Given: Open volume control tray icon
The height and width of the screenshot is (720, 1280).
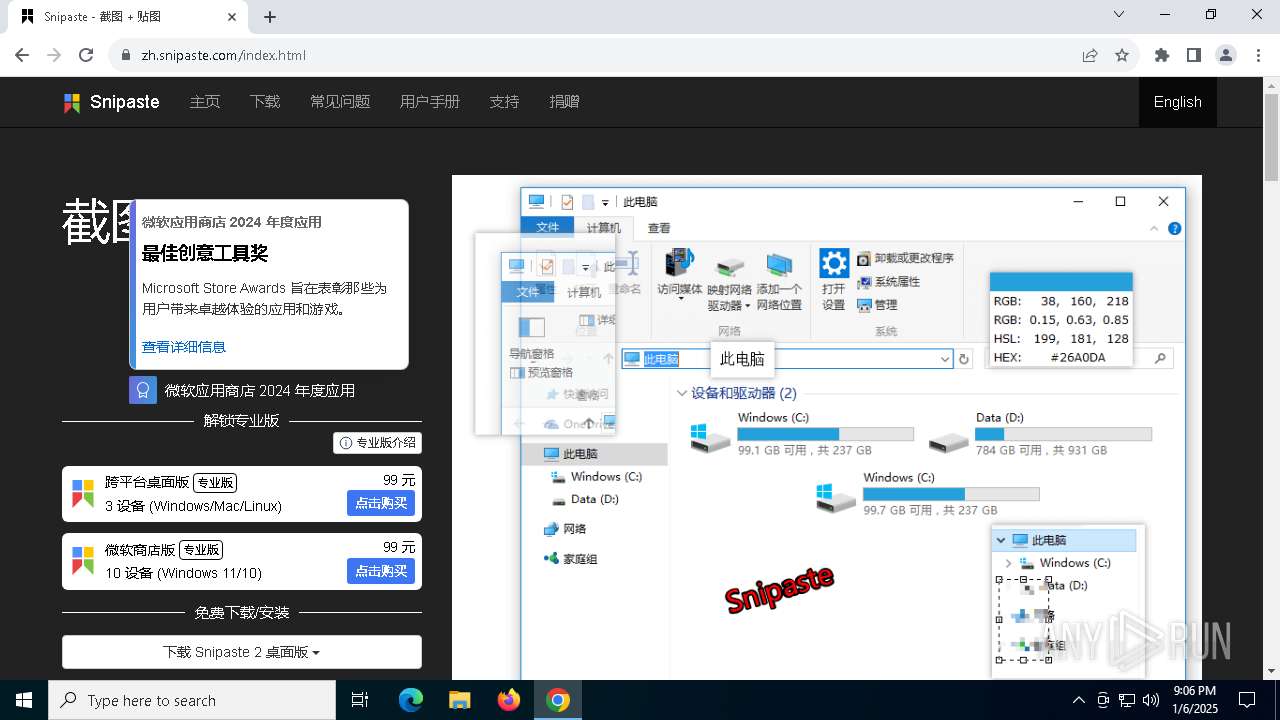Looking at the screenshot, I should click(x=1150, y=700).
